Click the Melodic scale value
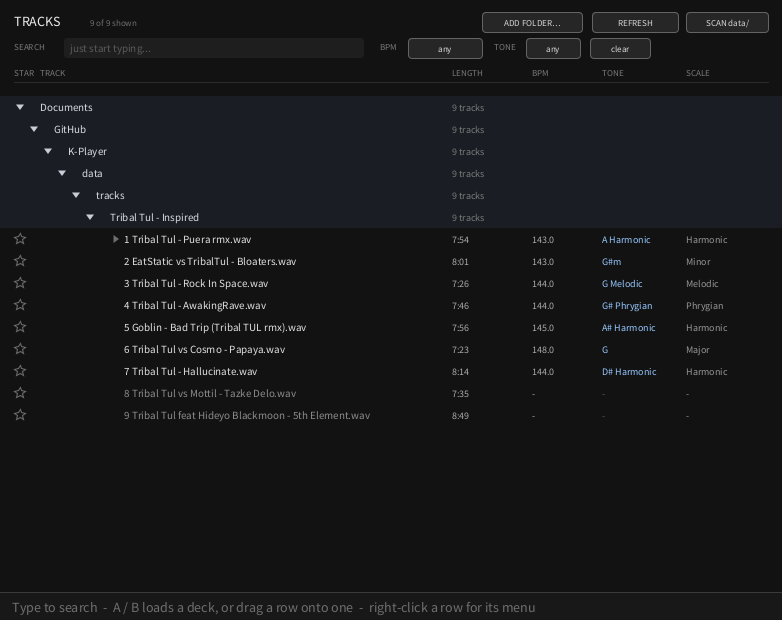 coord(702,283)
